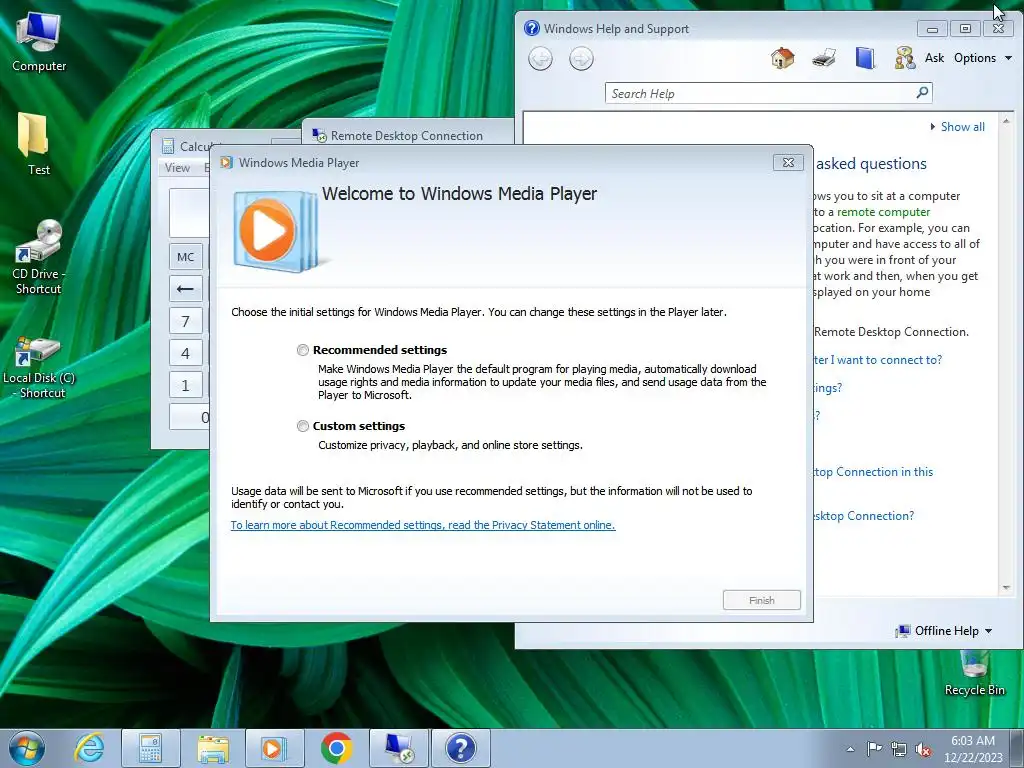Click scroll up arrow in Help window
The width and height of the screenshot is (1024, 768).
pos(1006,121)
